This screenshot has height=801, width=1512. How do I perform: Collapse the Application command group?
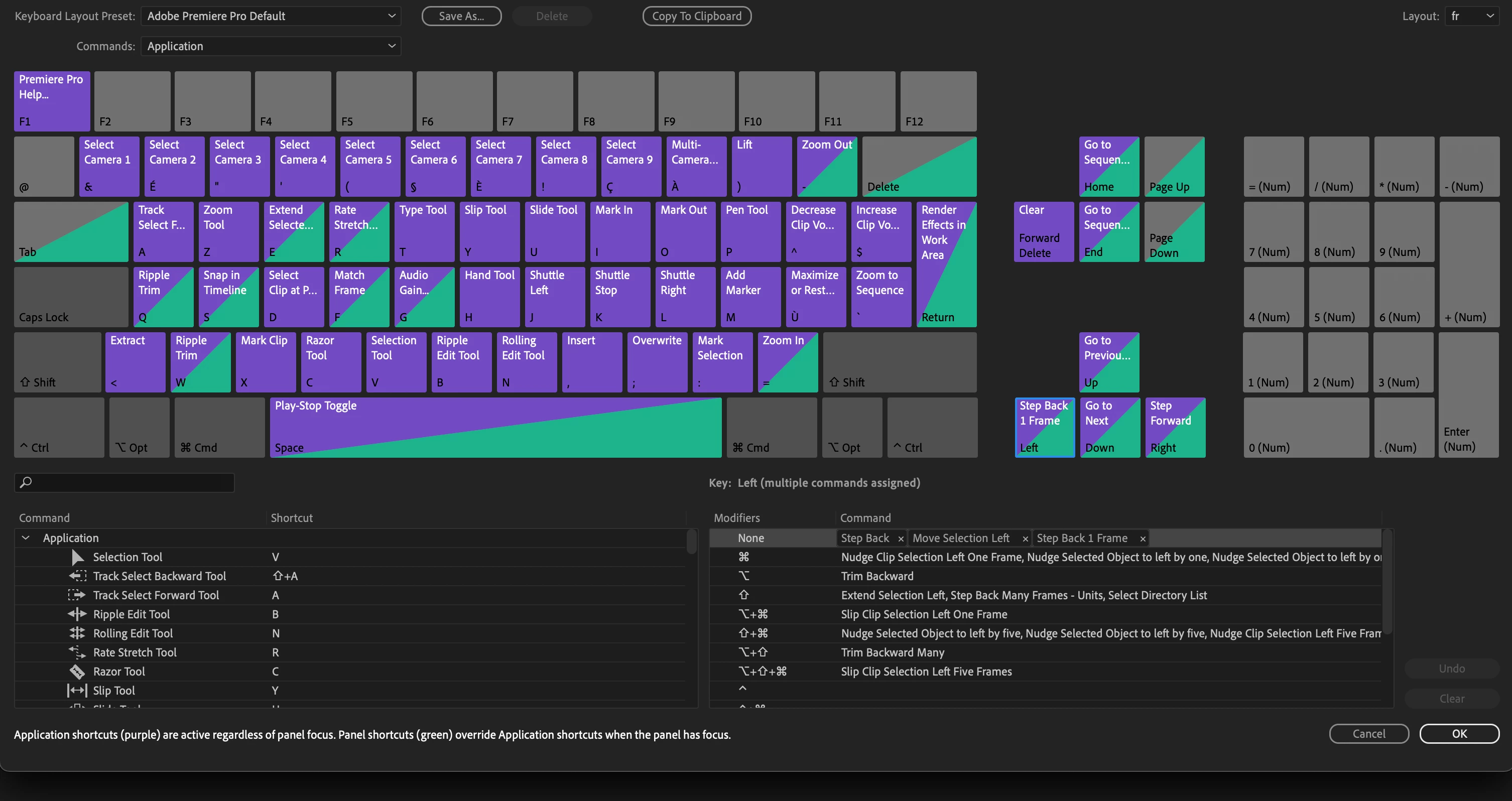(x=26, y=538)
